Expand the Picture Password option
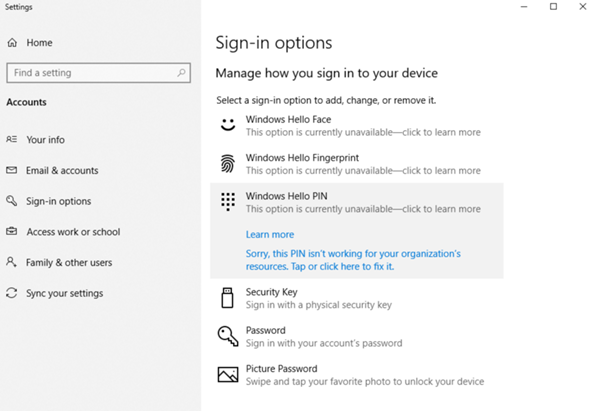Viewport: 590px width, 411px height. click(357, 375)
